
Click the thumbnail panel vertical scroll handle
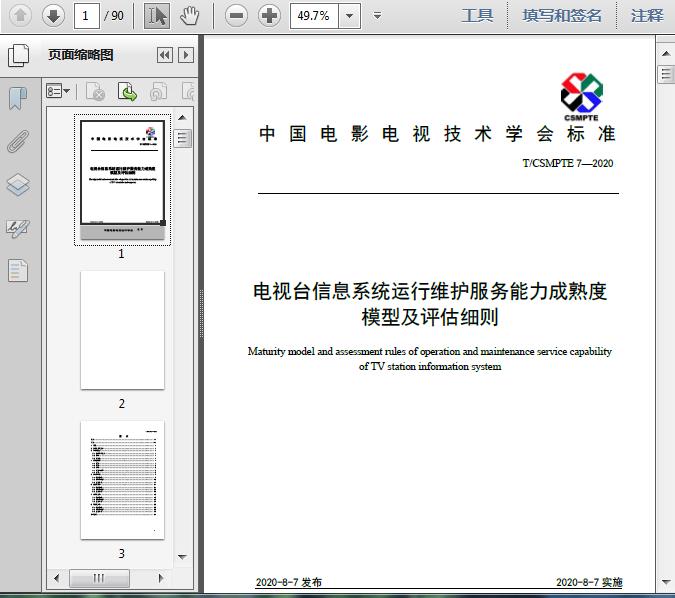point(183,138)
